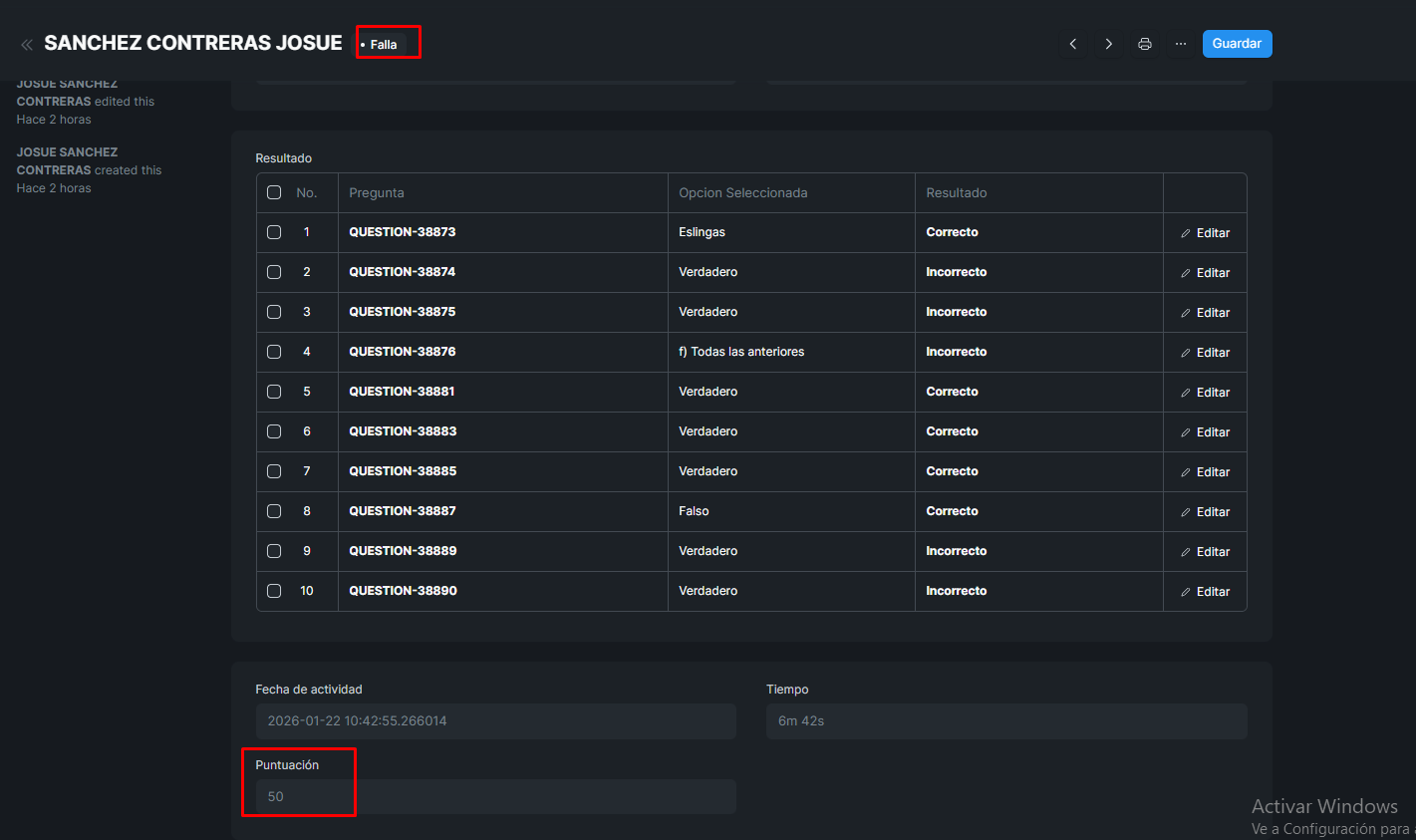
Task: Edit row 1 pencil for QUESTION-38873
Action: click(x=1205, y=233)
